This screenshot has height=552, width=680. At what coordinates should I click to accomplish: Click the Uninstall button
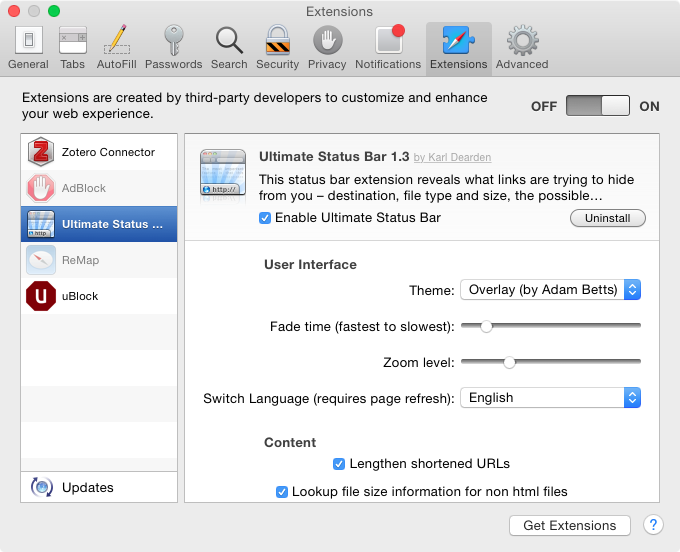[x=608, y=218]
